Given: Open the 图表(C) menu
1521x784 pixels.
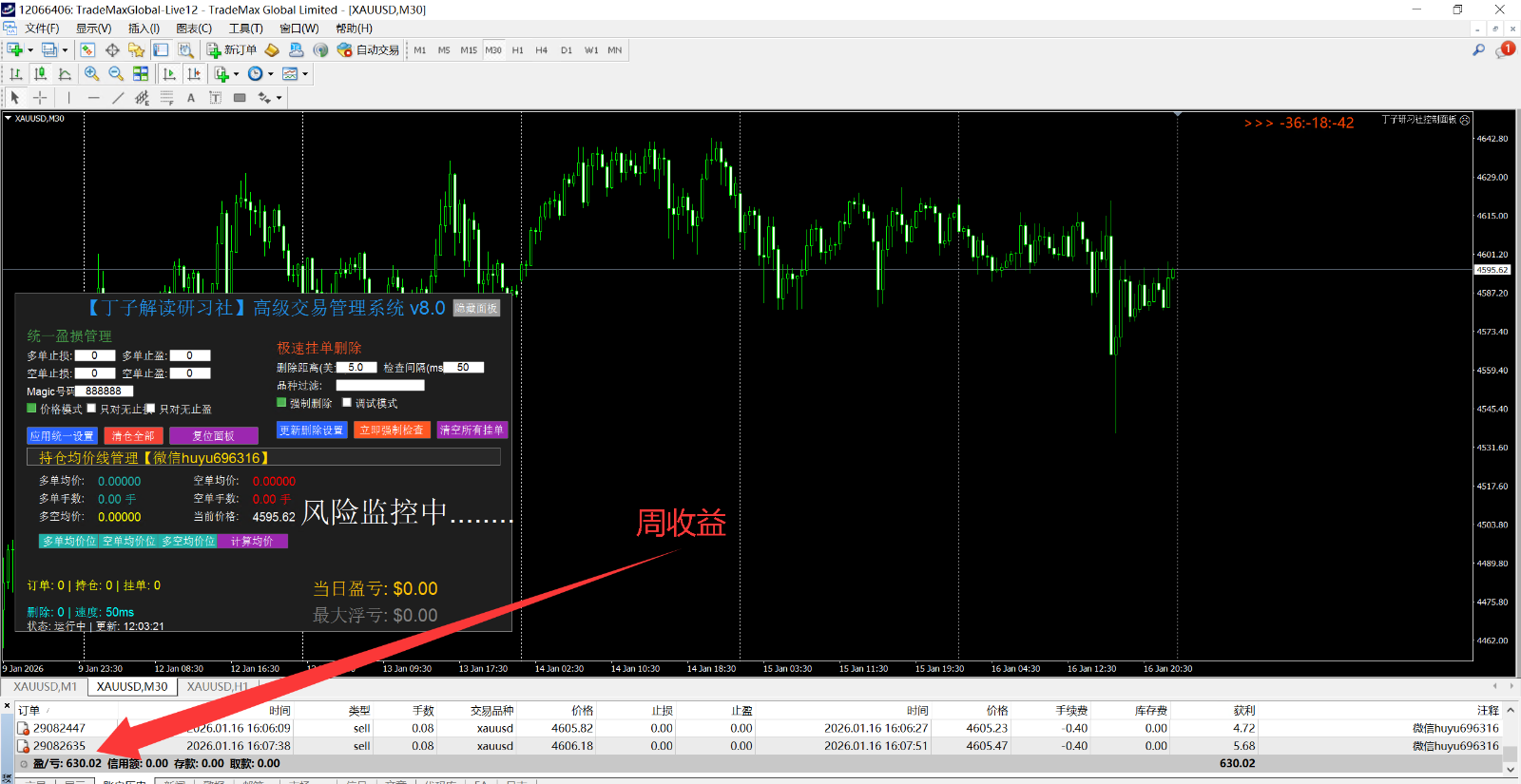Looking at the screenshot, I should coord(194,29).
